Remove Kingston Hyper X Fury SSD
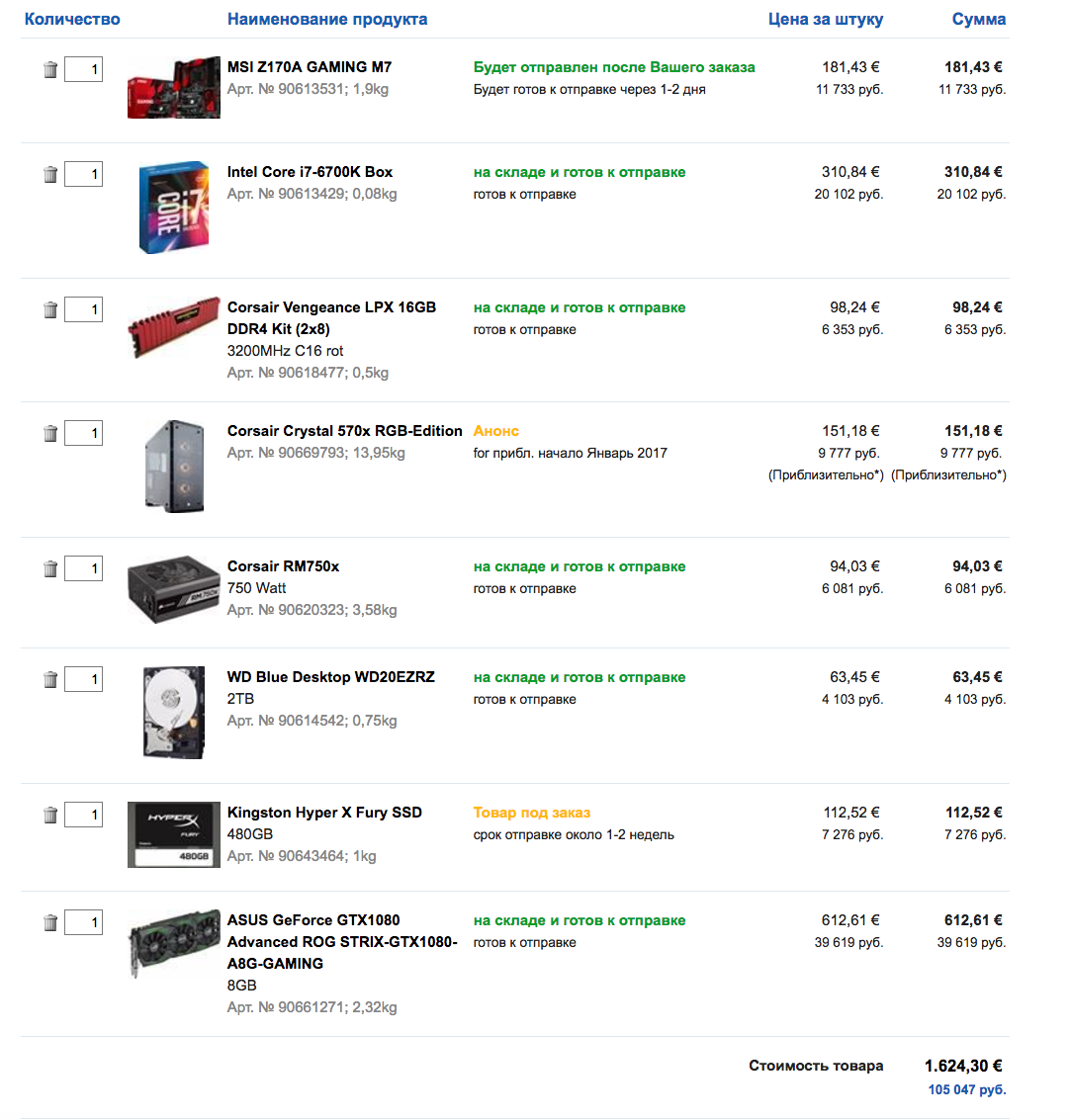1070x1120 pixels. click(50, 815)
